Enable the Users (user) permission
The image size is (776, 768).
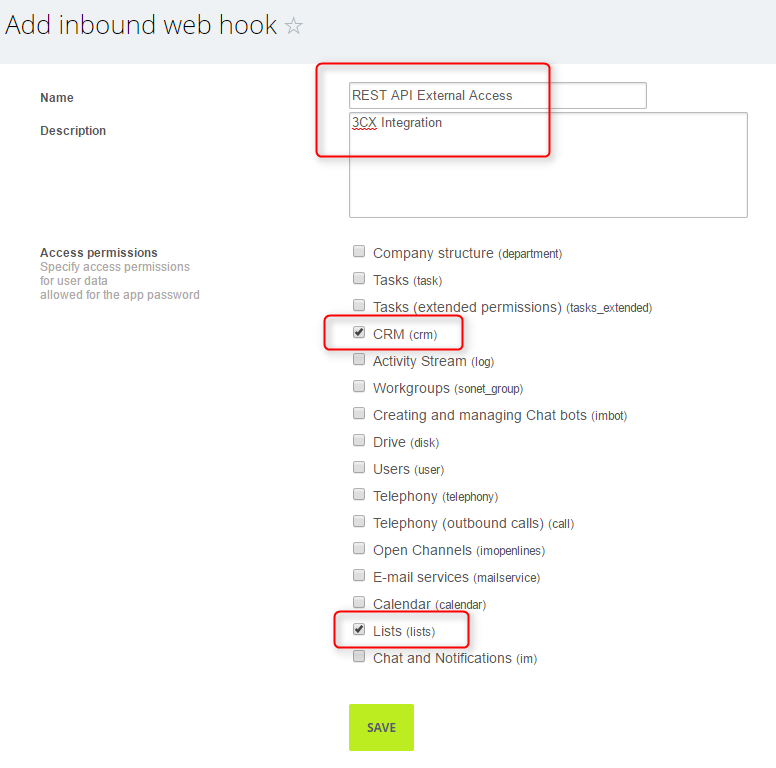pyautogui.click(x=359, y=468)
